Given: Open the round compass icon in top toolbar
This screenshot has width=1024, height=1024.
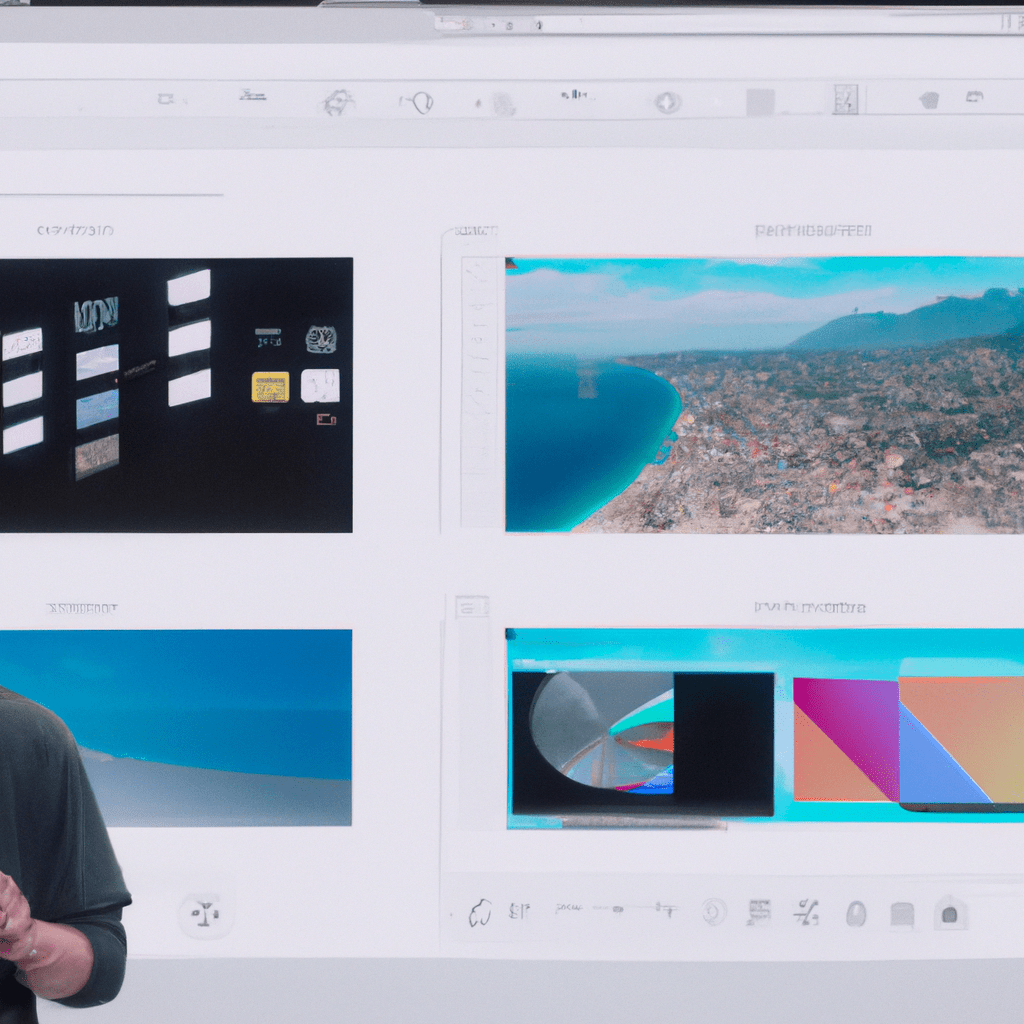Looking at the screenshot, I should tap(667, 103).
